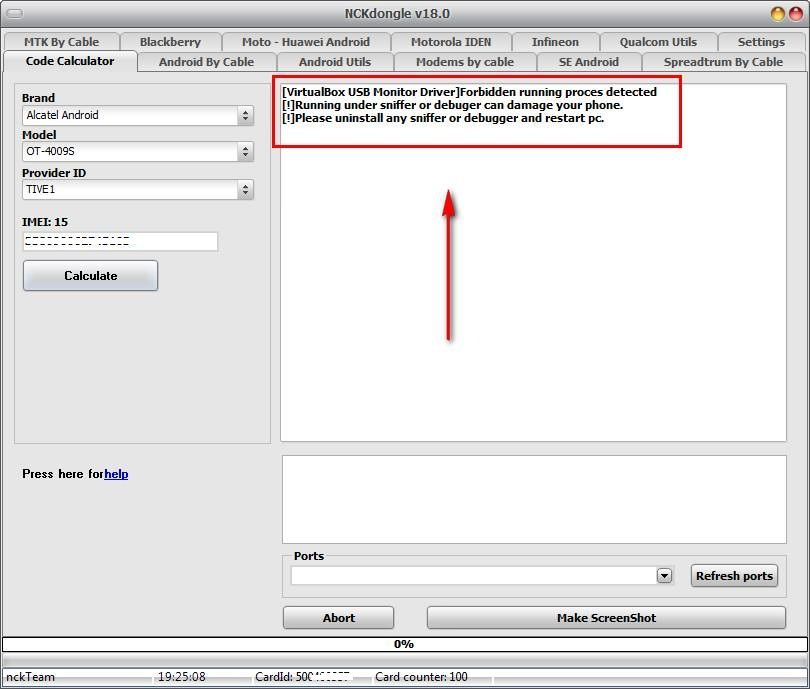Open the Android By Cable tab
This screenshot has height=689, width=810.
[207, 62]
